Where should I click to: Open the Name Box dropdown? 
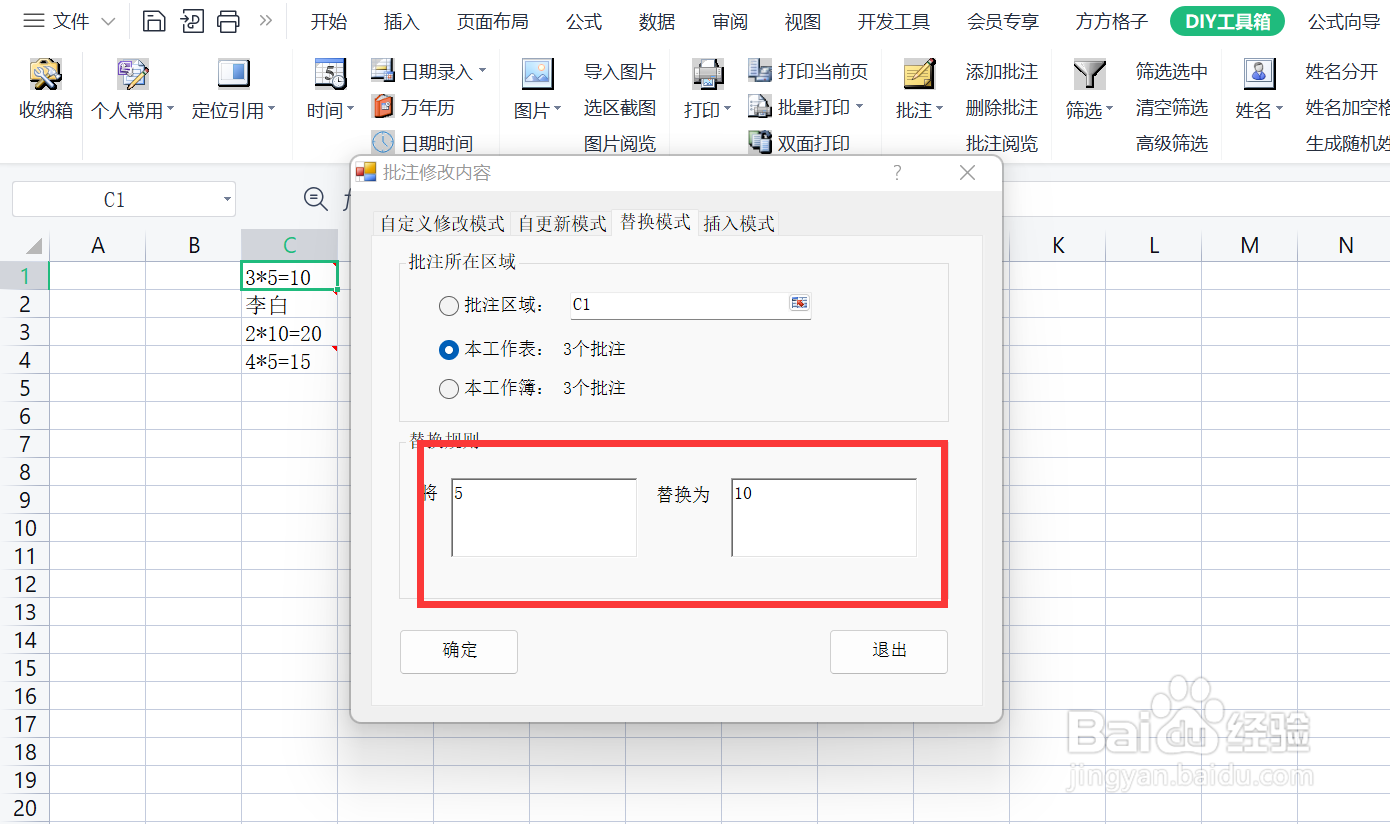tap(225, 199)
